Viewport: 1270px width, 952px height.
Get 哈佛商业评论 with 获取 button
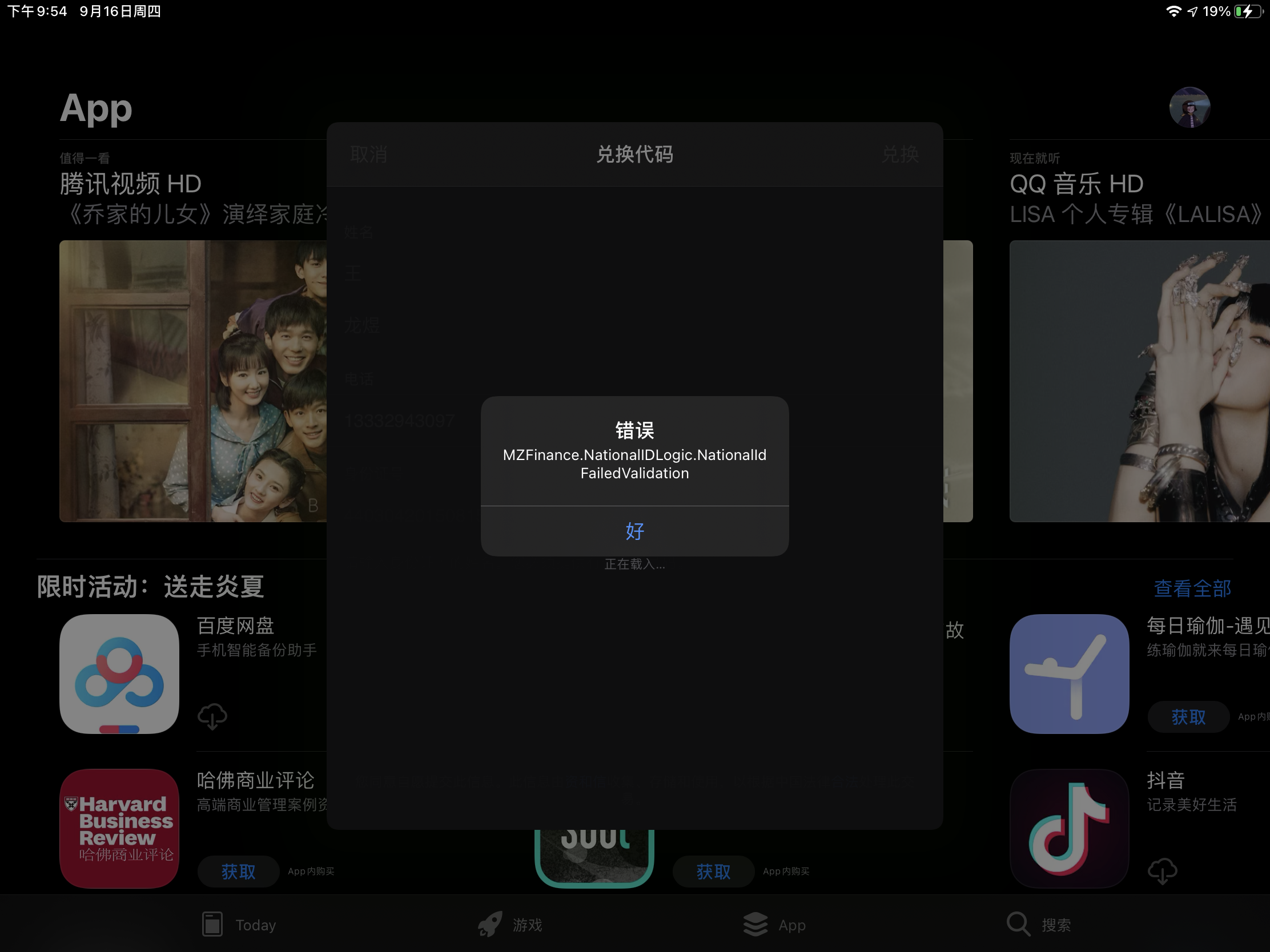click(x=238, y=871)
